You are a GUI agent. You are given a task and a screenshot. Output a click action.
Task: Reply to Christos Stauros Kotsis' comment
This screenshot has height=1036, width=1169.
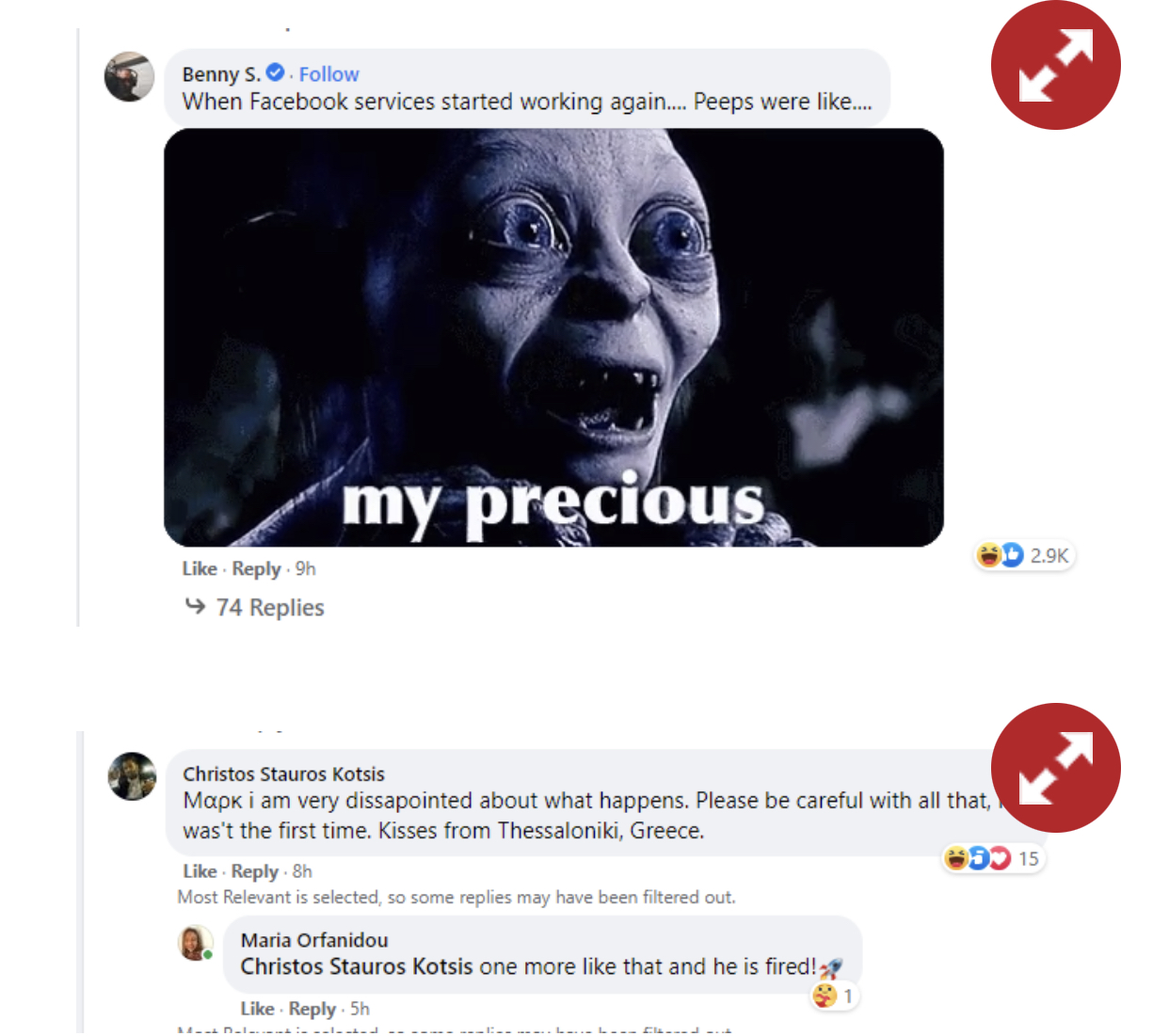(255, 872)
